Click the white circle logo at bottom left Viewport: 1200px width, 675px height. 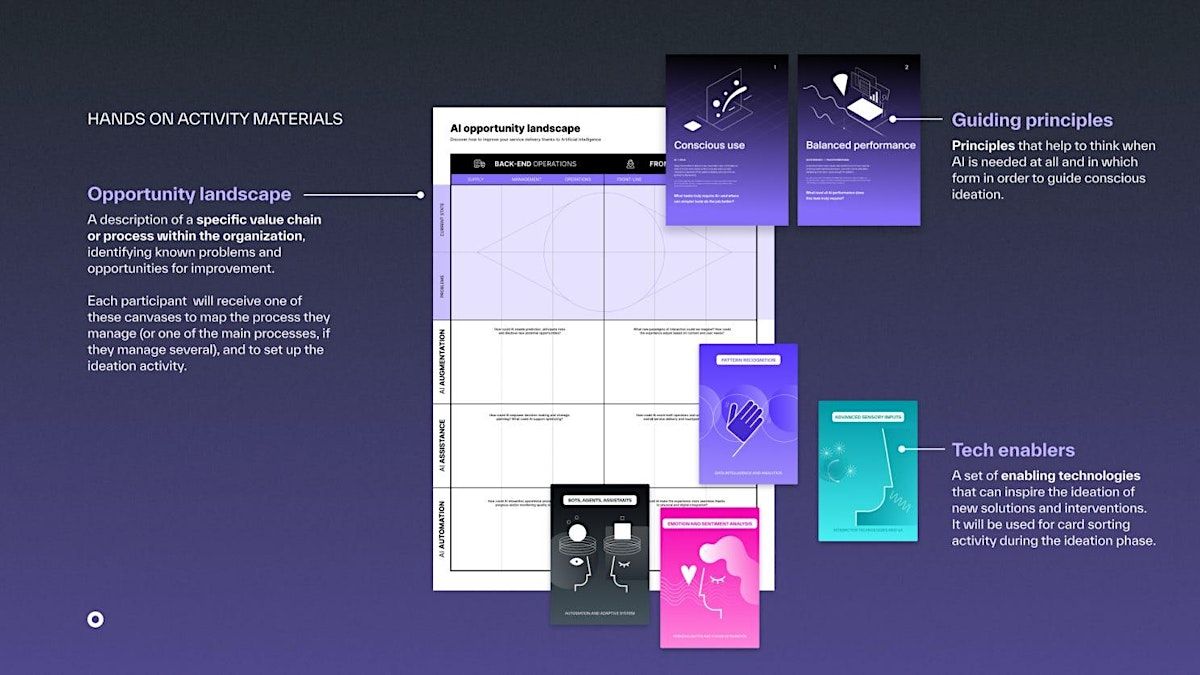95,619
